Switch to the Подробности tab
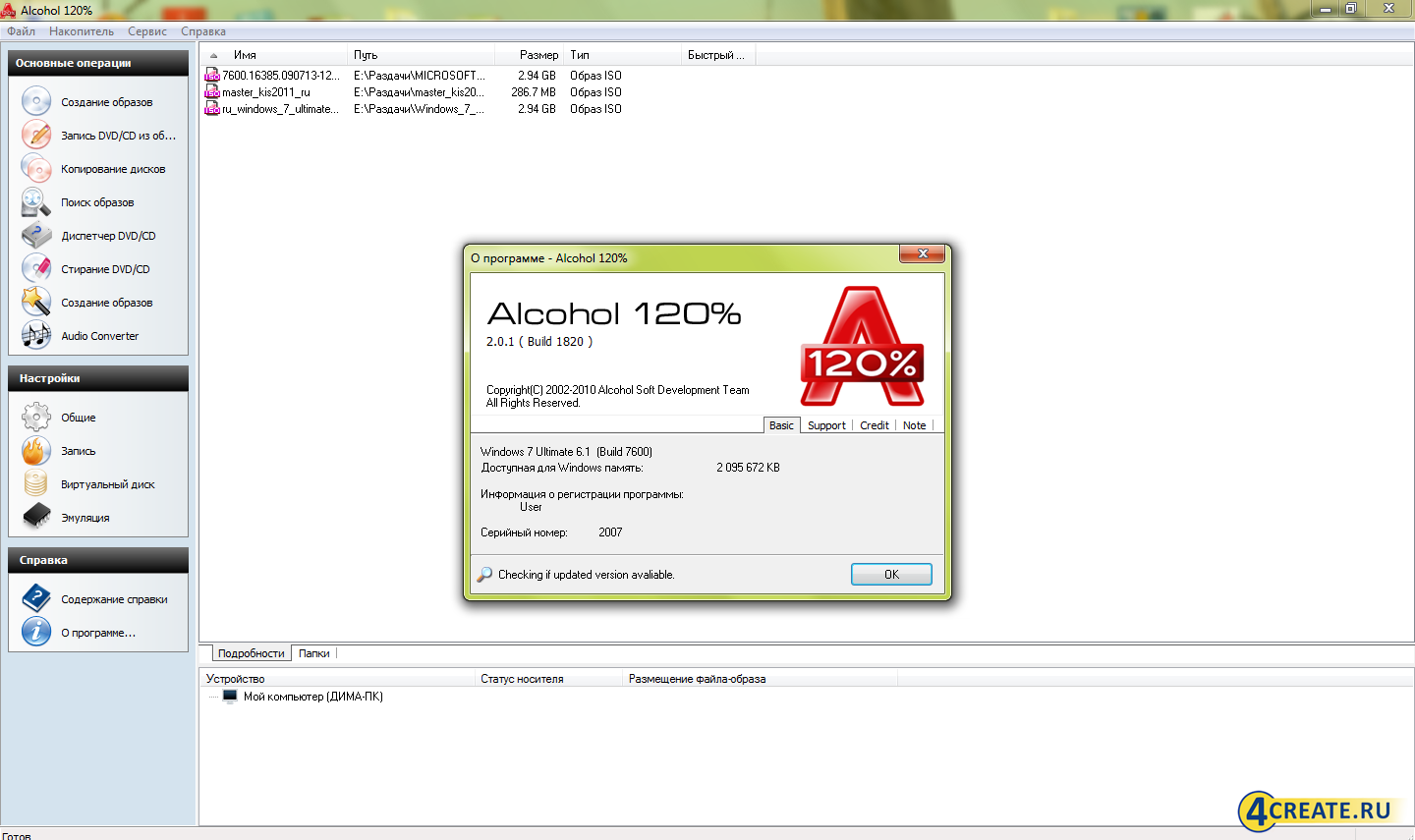Viewport: 1415px width, 840px height. 251,653
